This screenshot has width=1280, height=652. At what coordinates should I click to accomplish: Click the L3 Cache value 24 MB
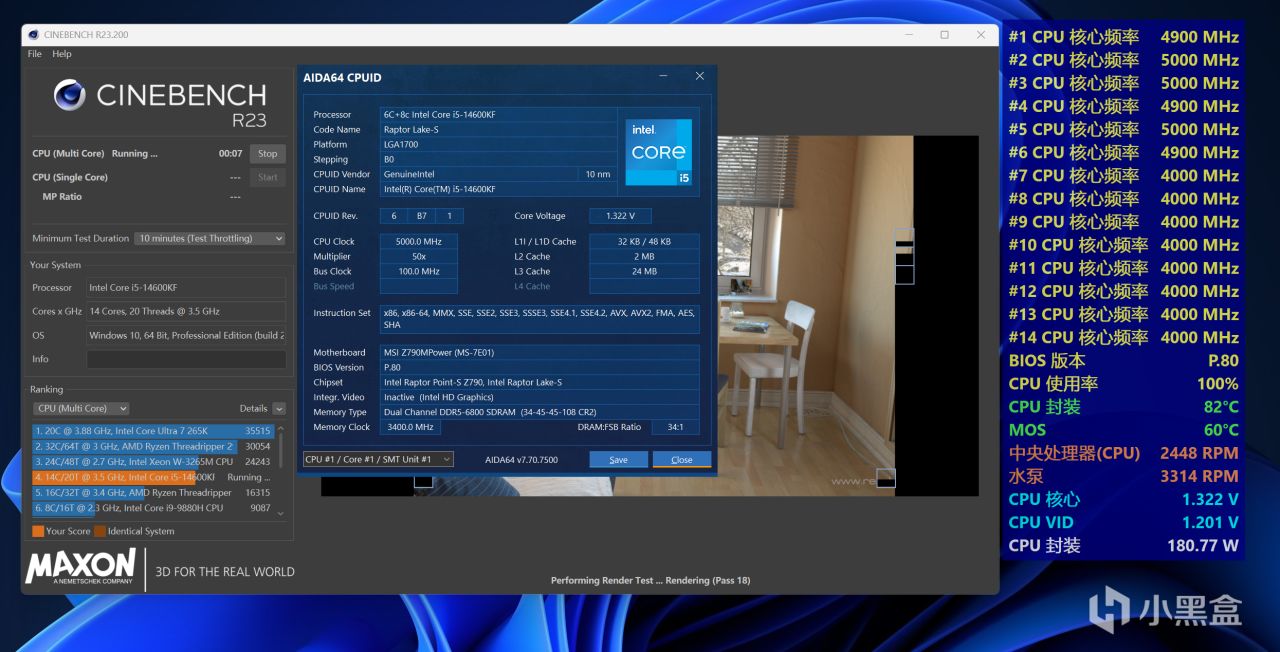coord(644,271)
